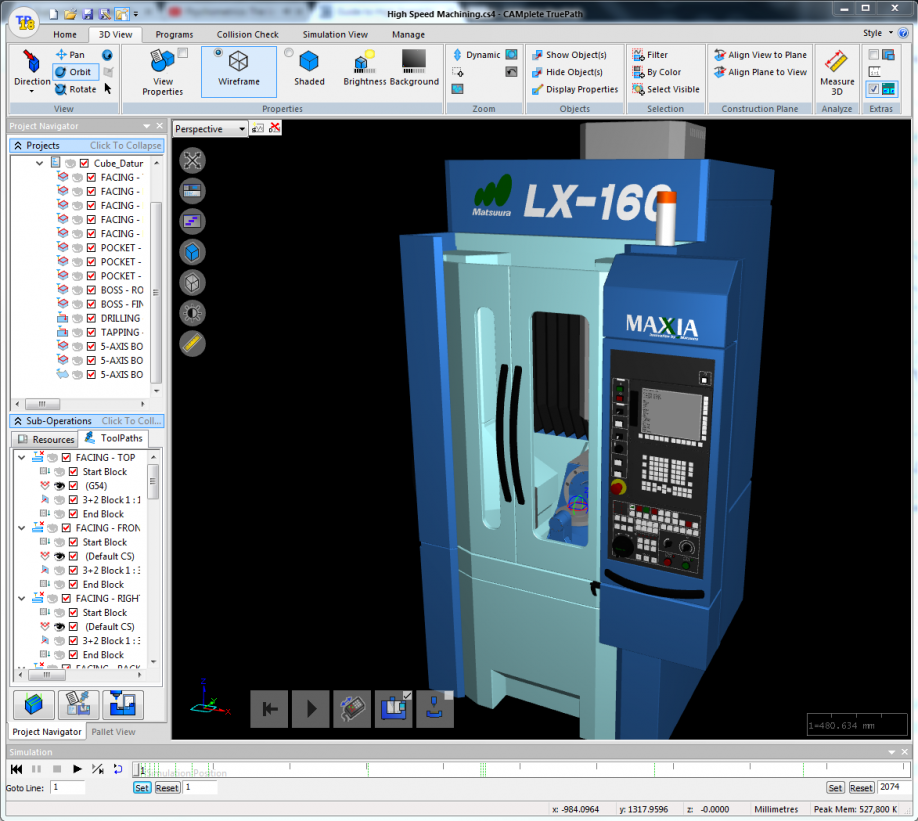Switch to the Resources tab
The width and height of the screenshot is (918, 821).
[46, 439]
